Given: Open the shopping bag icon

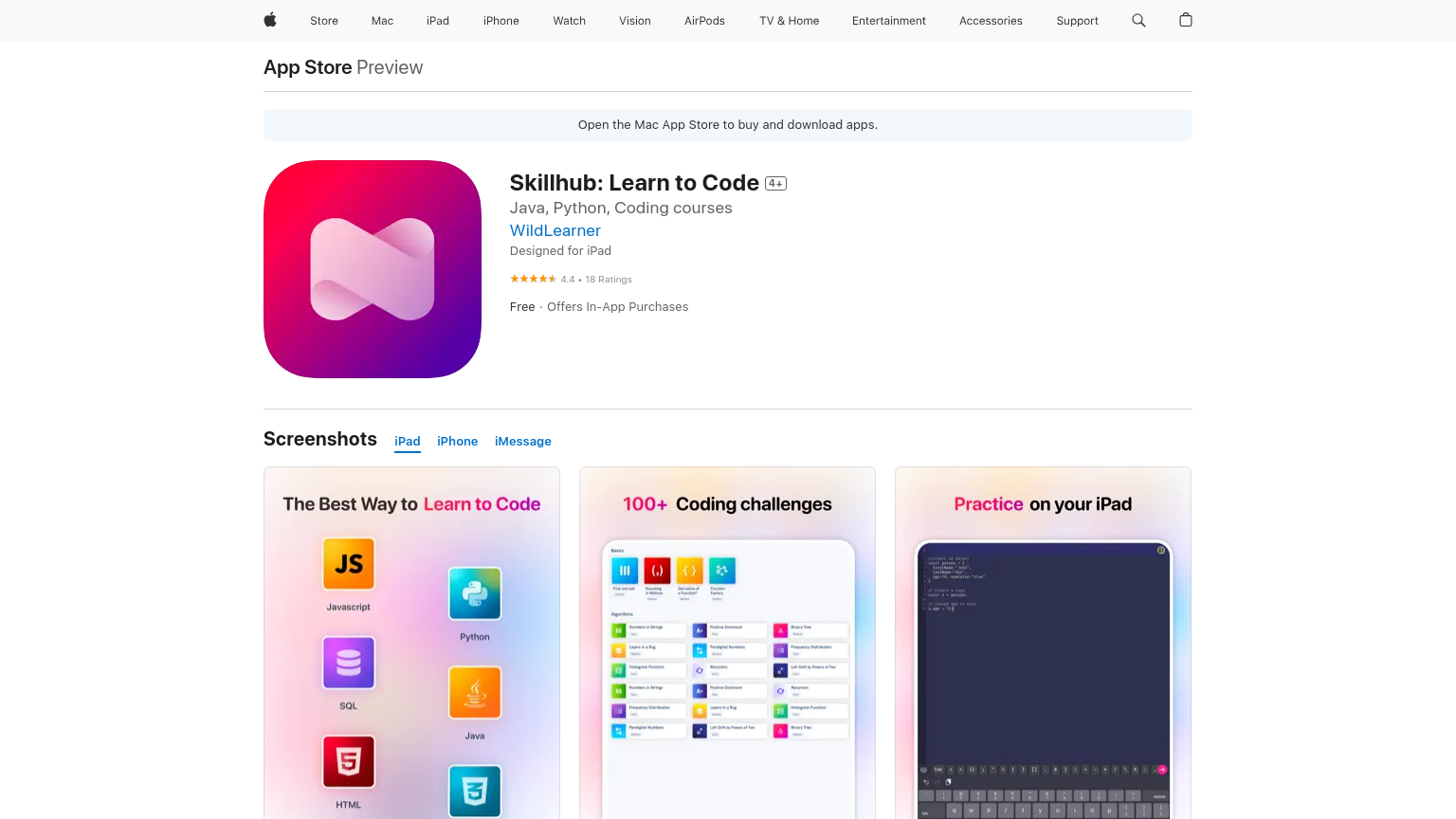Looking at the screenshot, I should tap(1185, 20).
